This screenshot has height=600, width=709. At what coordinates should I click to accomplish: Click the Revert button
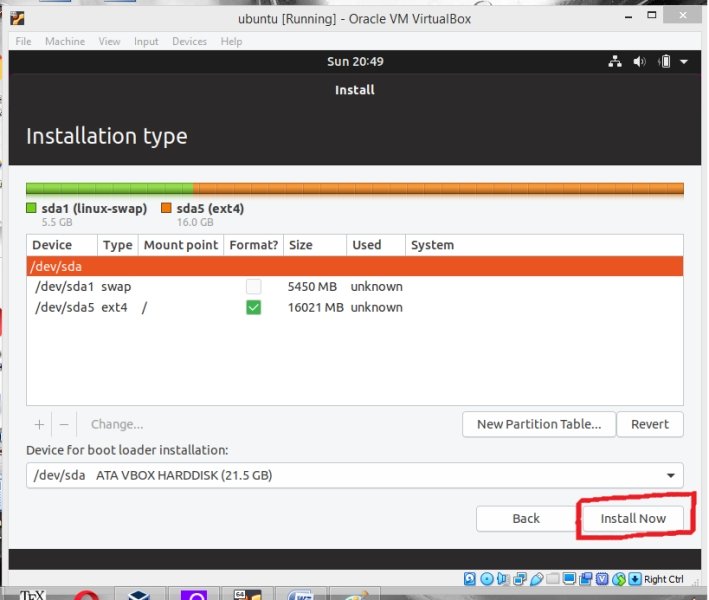(650, 425)
